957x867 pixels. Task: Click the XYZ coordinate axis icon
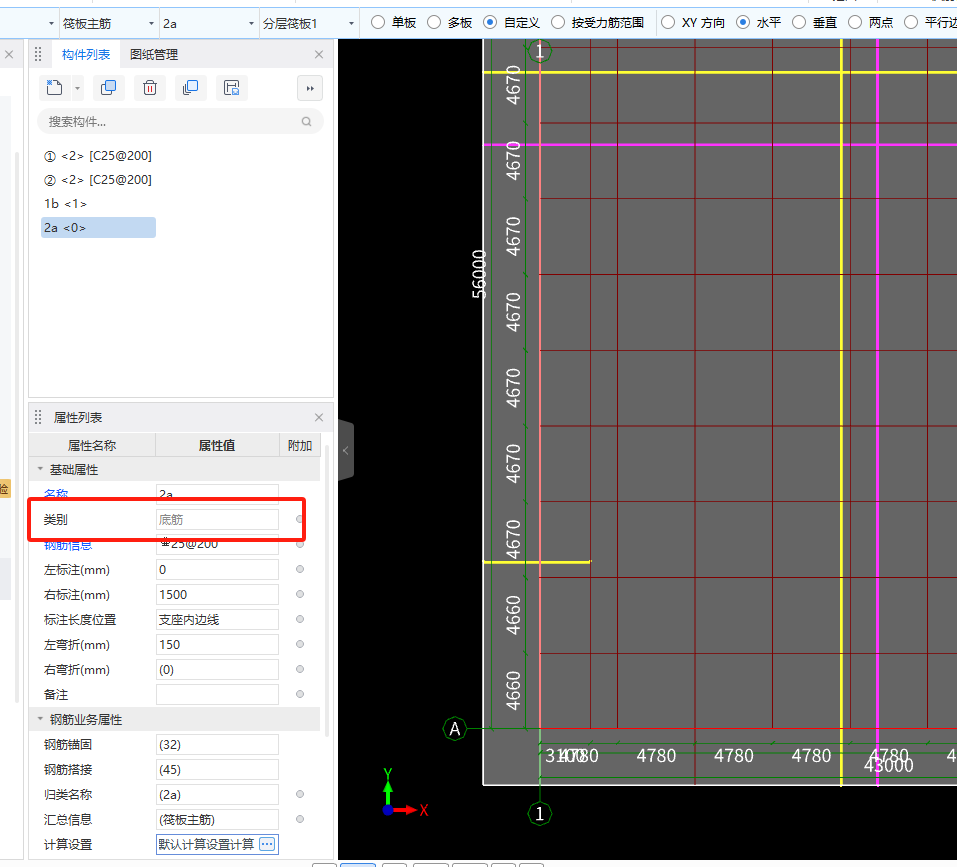coord(405,793)
